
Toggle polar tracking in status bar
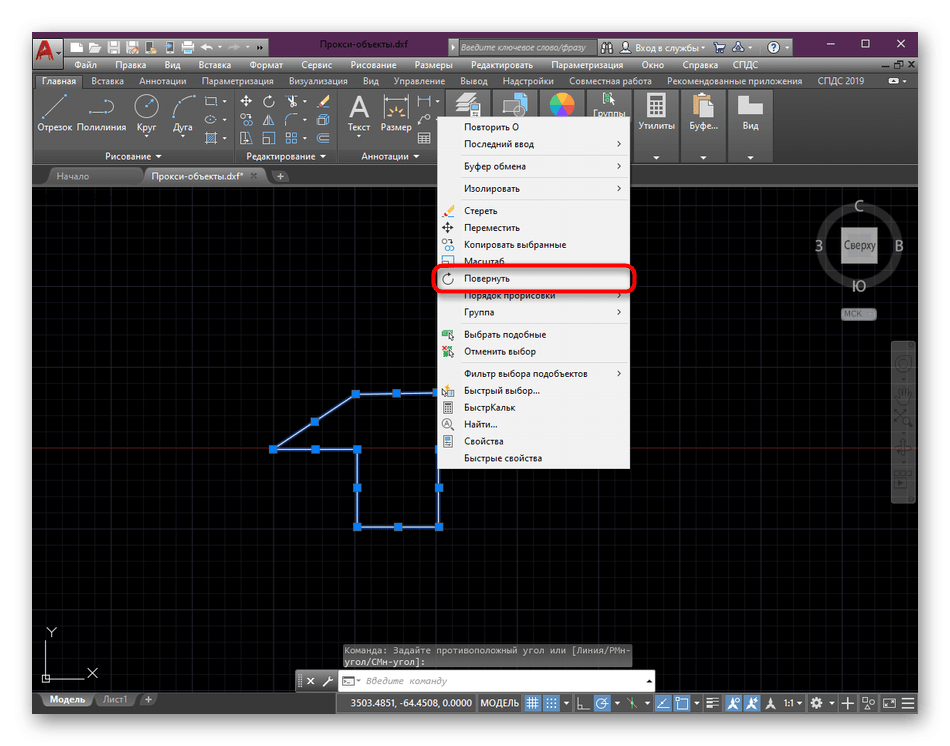602,703
